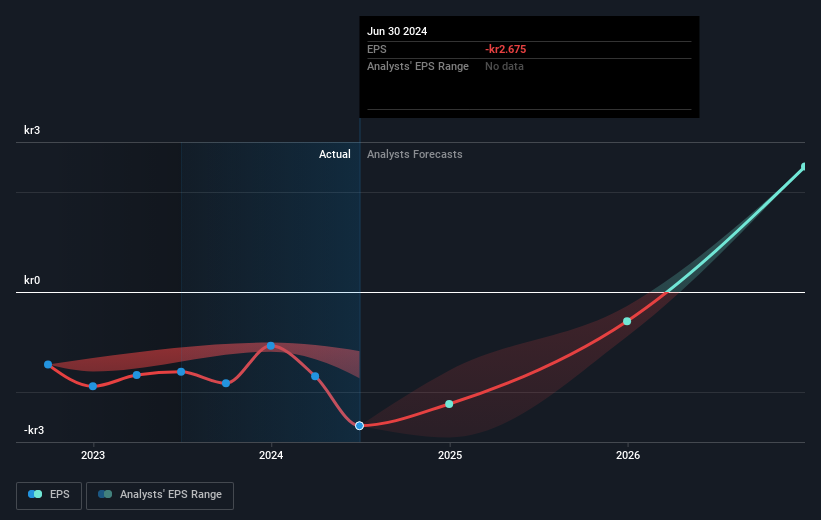
Task: Select the Jun 30 2024 EPS data point
Action: (x=359, y=426)
